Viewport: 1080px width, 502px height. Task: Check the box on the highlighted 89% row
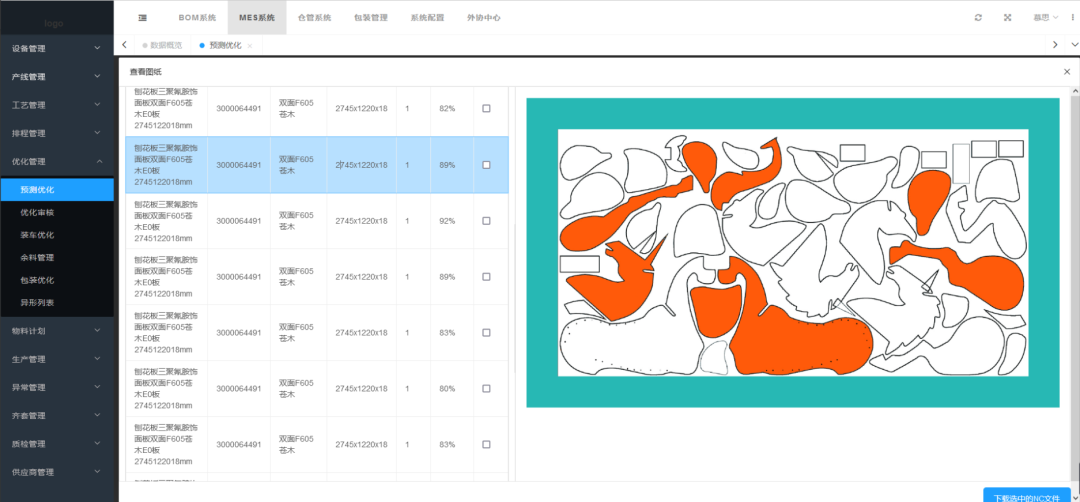pyautogui.click(x=486, y=165)
